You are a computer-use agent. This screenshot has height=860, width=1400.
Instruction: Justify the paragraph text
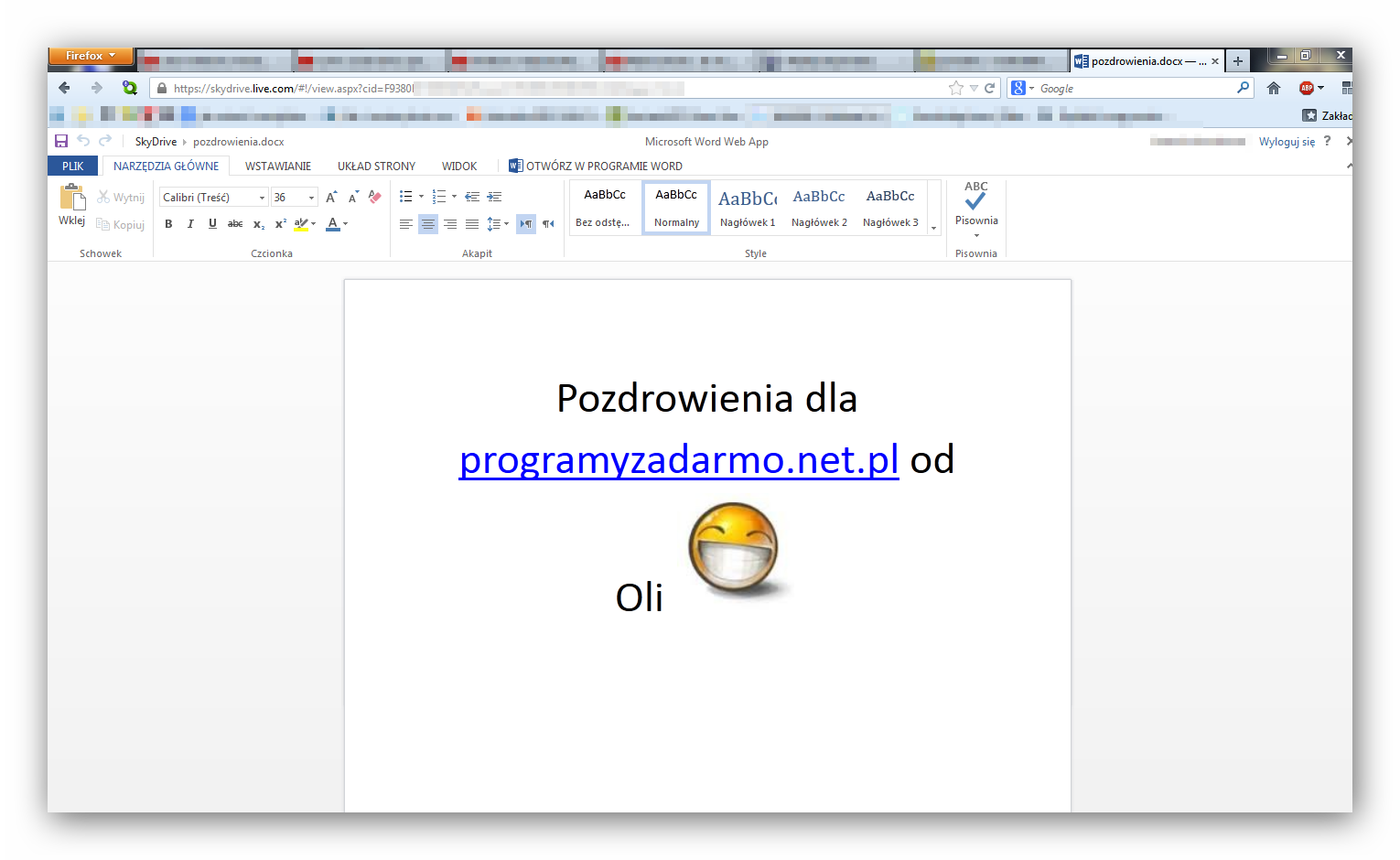click(472, 224)
